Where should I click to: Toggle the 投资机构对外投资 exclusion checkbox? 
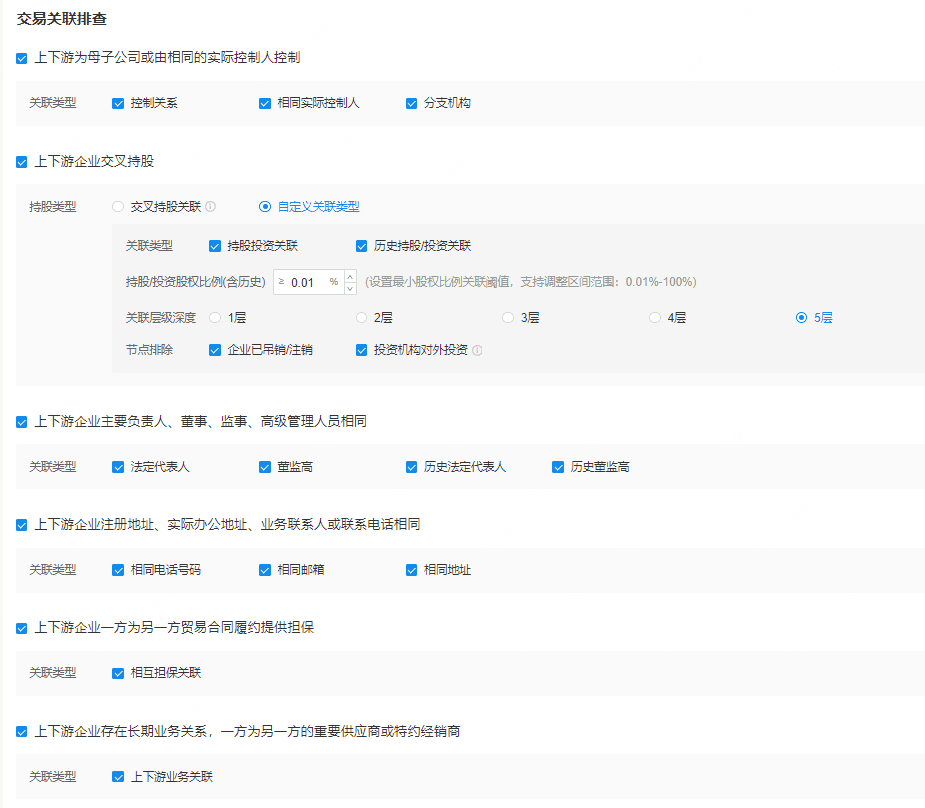point(362,350)
